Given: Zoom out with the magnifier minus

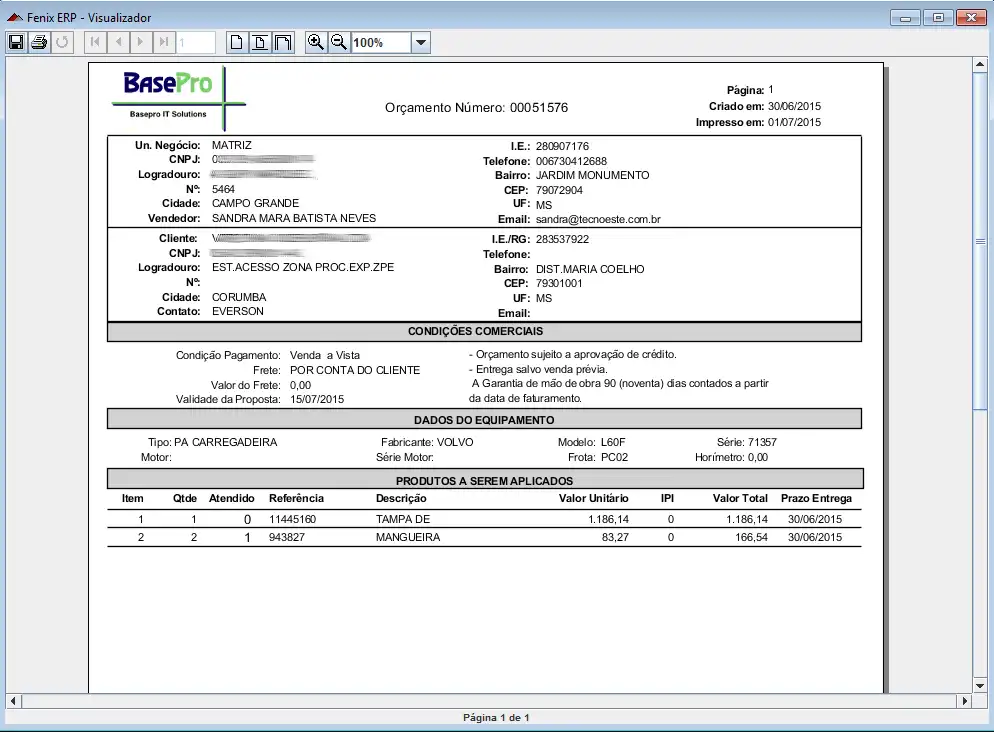Looking at the screenshot, I should point(339,42).
